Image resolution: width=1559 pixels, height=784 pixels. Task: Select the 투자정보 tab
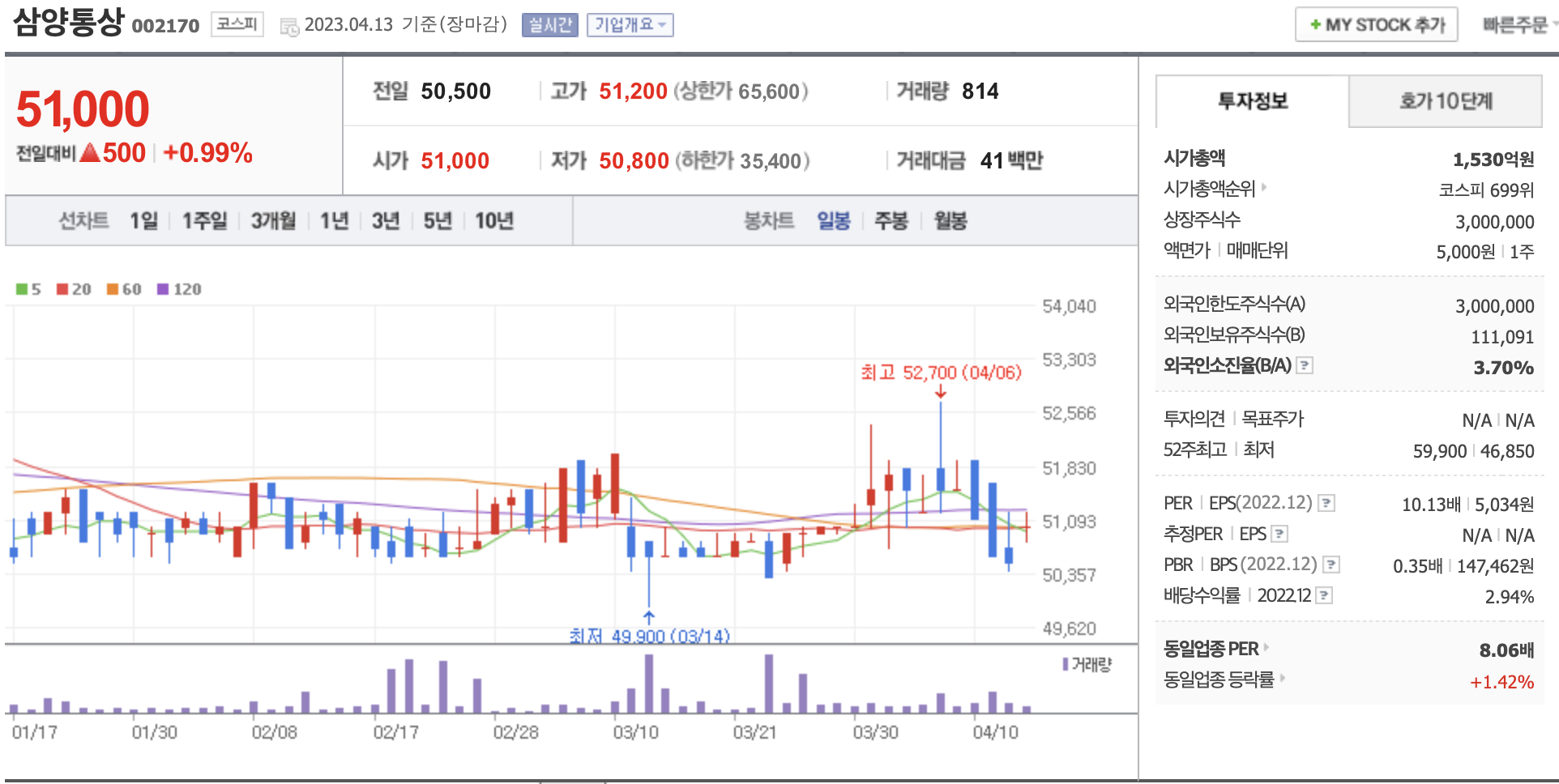(1252, 101)
